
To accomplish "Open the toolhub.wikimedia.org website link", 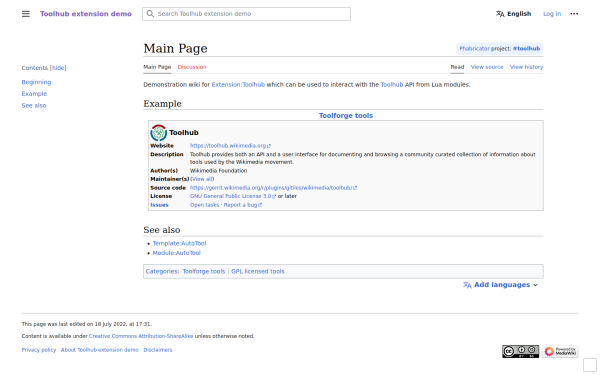I will pos(230,146).
